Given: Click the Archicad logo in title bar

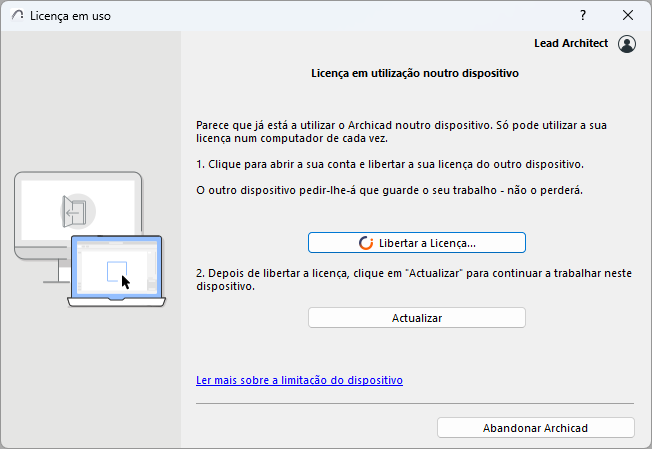Looking at the screenshot, I should pos(17,16).
